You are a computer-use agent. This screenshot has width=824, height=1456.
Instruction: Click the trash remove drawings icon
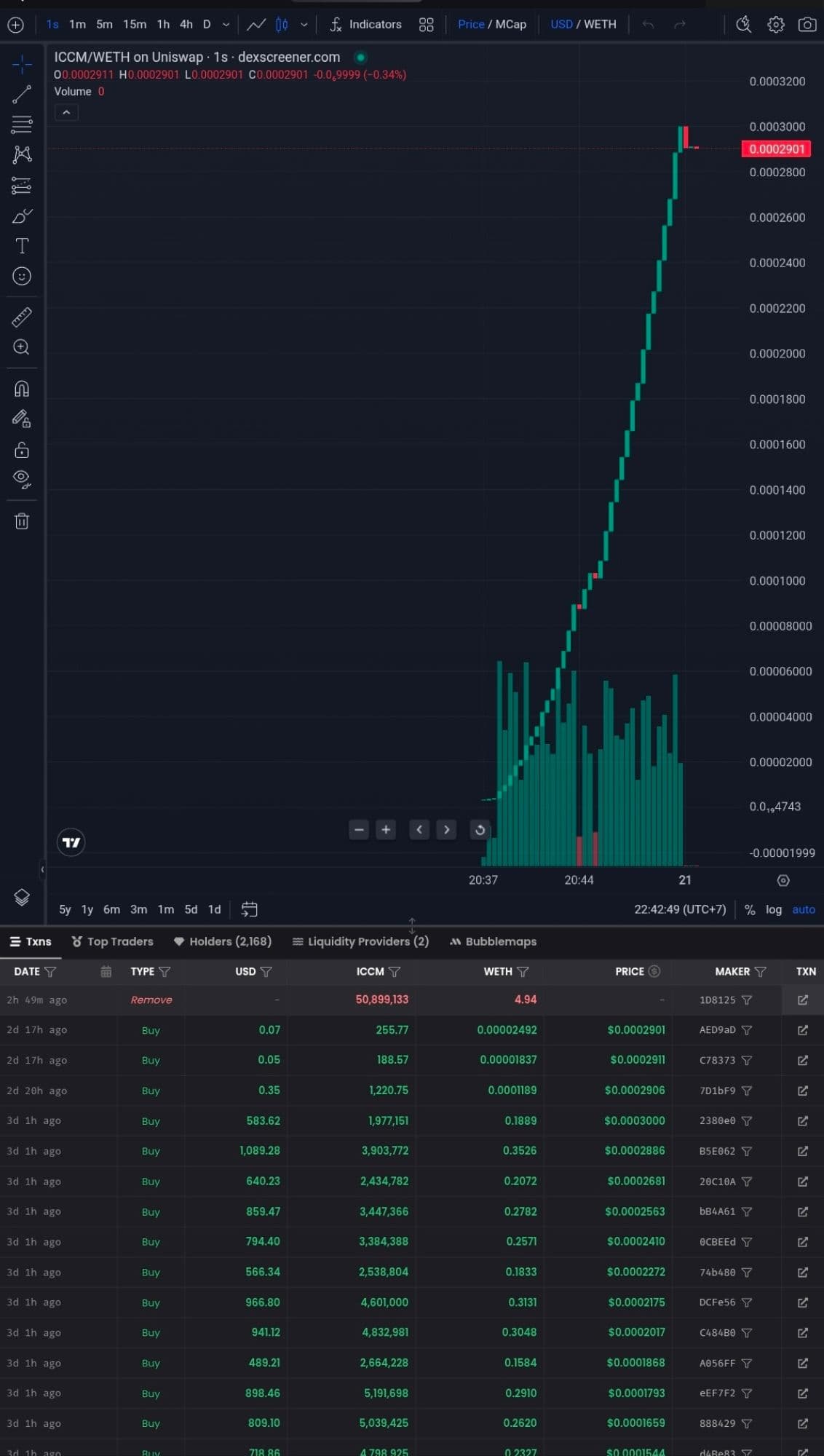click(x=22, y=521)
